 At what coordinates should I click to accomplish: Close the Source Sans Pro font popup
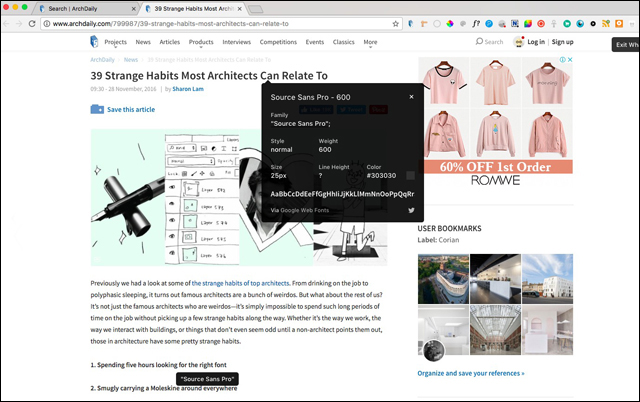(411, 97)
